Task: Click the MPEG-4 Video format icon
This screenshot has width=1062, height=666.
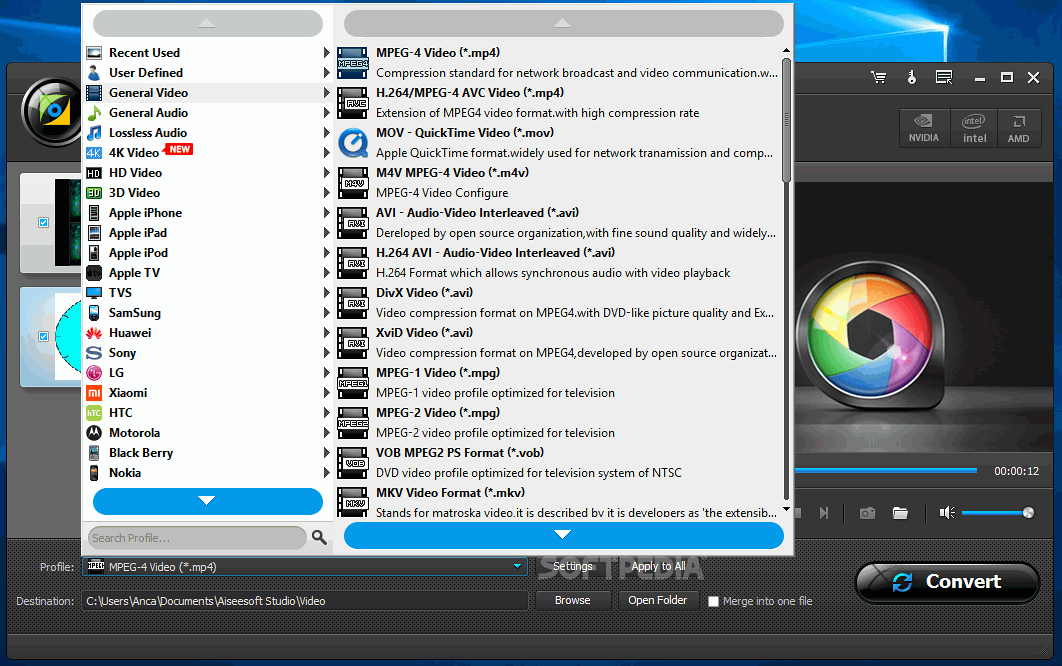Action: [x=353, y=62]
